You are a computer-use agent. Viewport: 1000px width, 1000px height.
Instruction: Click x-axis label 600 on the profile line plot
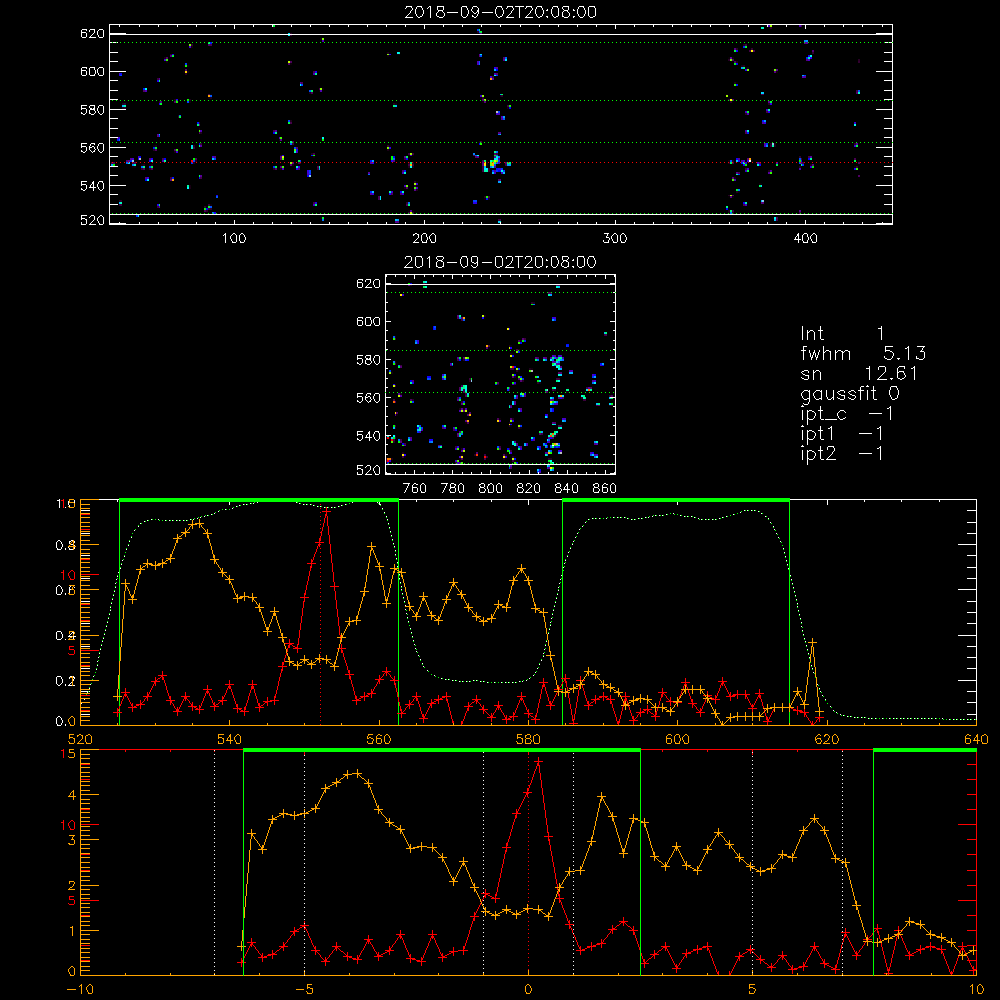(x=677, y=740)
